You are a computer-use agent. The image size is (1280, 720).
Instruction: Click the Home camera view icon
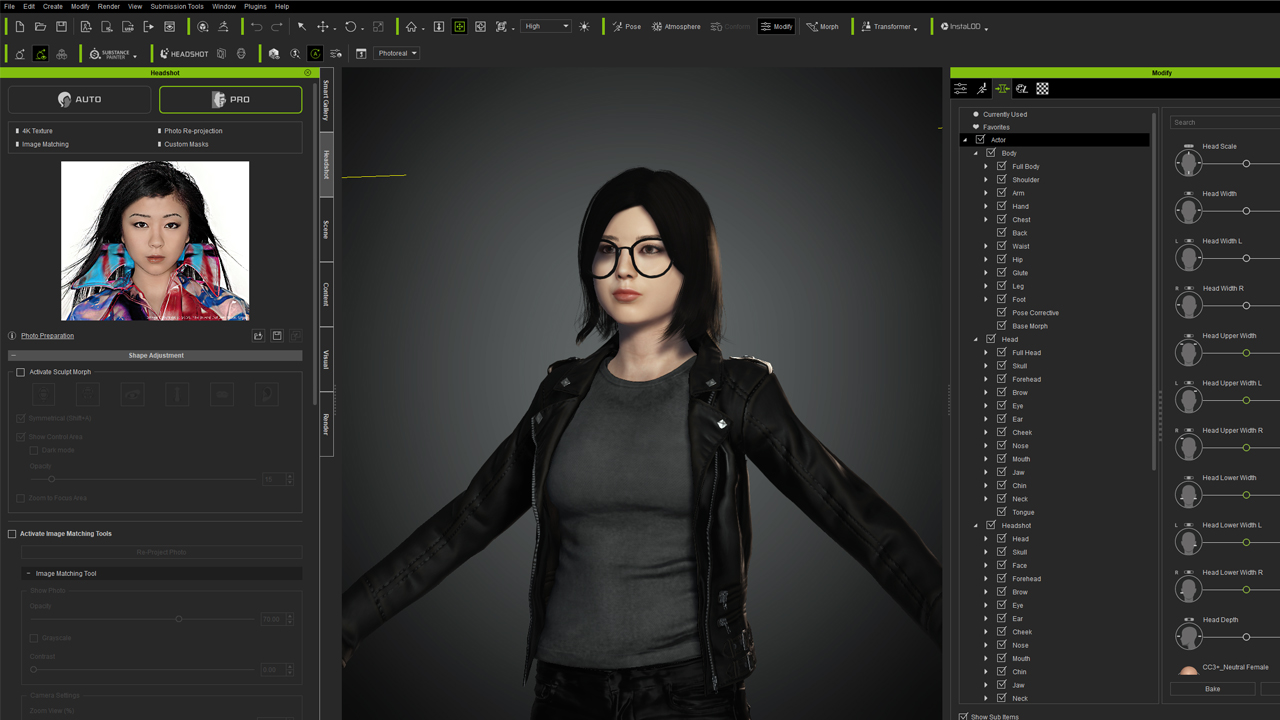pos(410,26)
